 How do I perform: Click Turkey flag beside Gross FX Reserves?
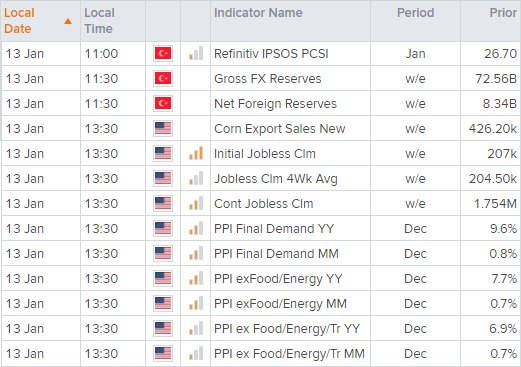163,78
